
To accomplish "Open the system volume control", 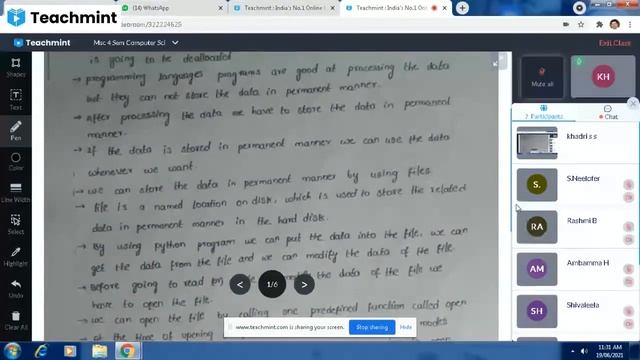I will coord(584,351).
